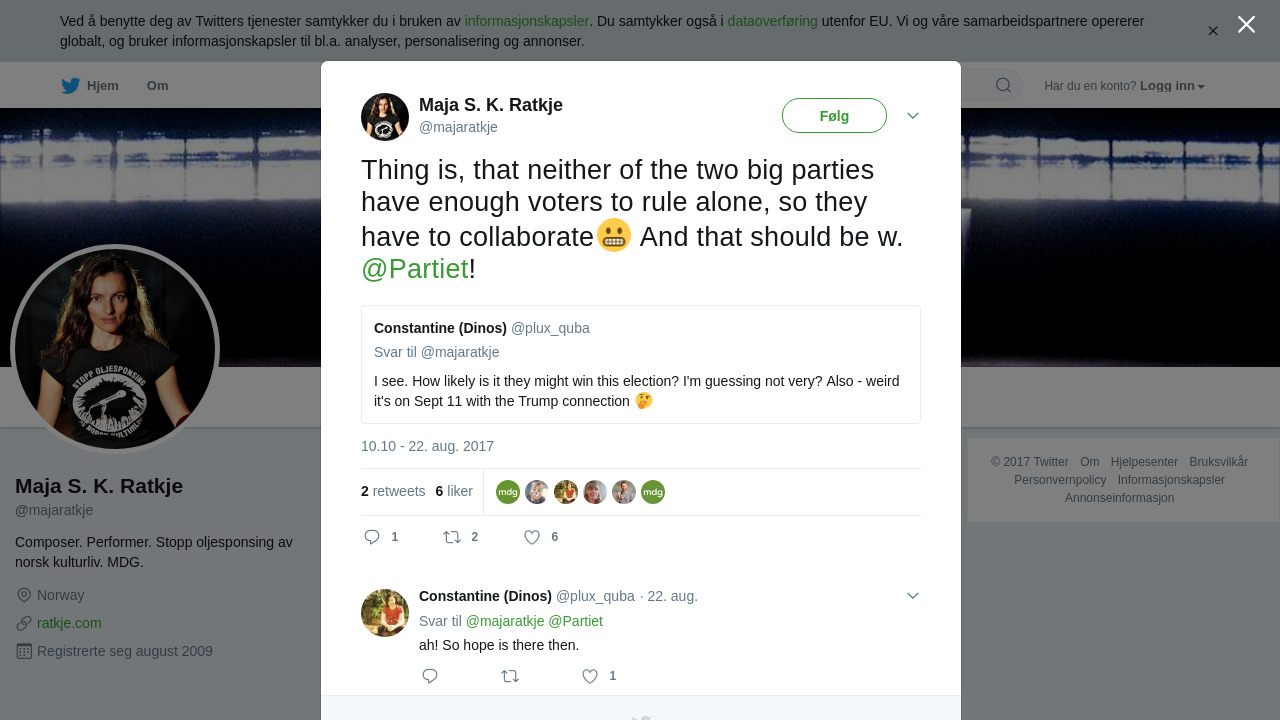Viewport: 1280px width, 720px height.
Task: Expand the options chevron on Constantine's reply
Action: coord(913,596)
